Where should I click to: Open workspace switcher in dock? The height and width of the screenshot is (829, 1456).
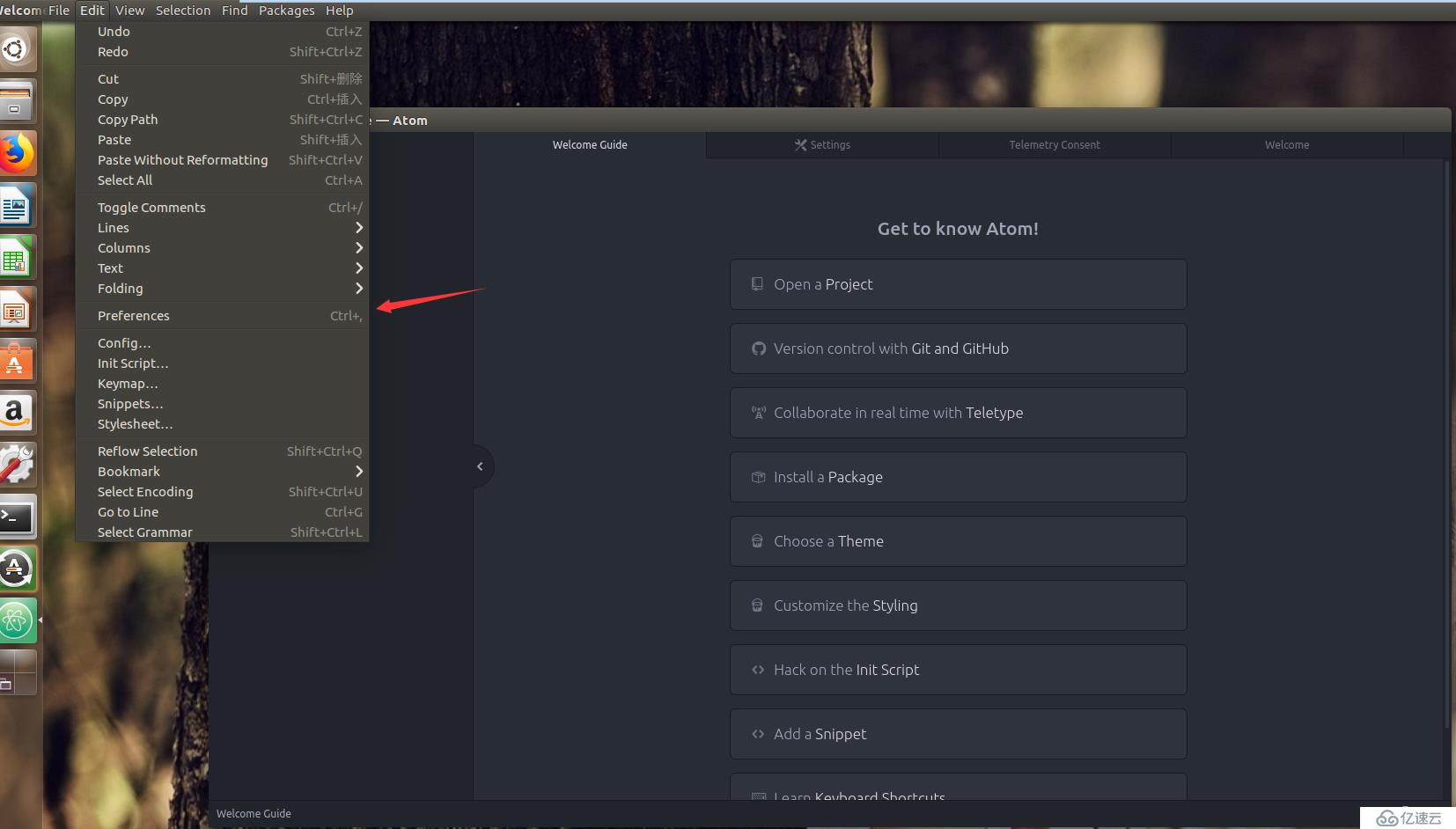15,673
